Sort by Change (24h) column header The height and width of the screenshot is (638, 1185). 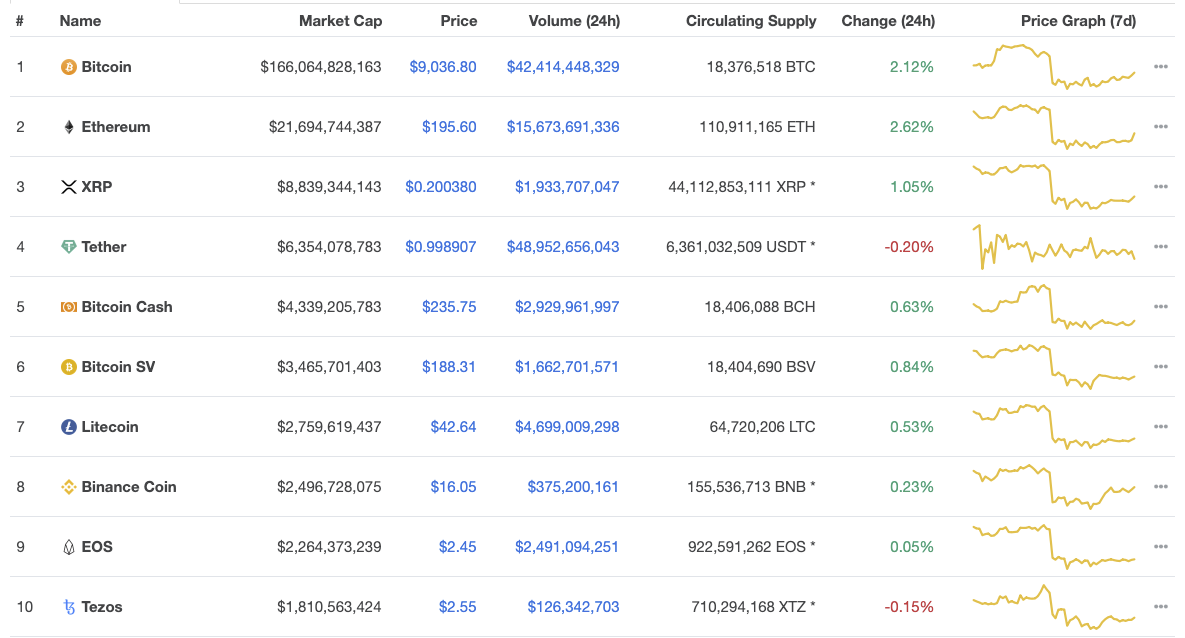(x=888, y=20)
